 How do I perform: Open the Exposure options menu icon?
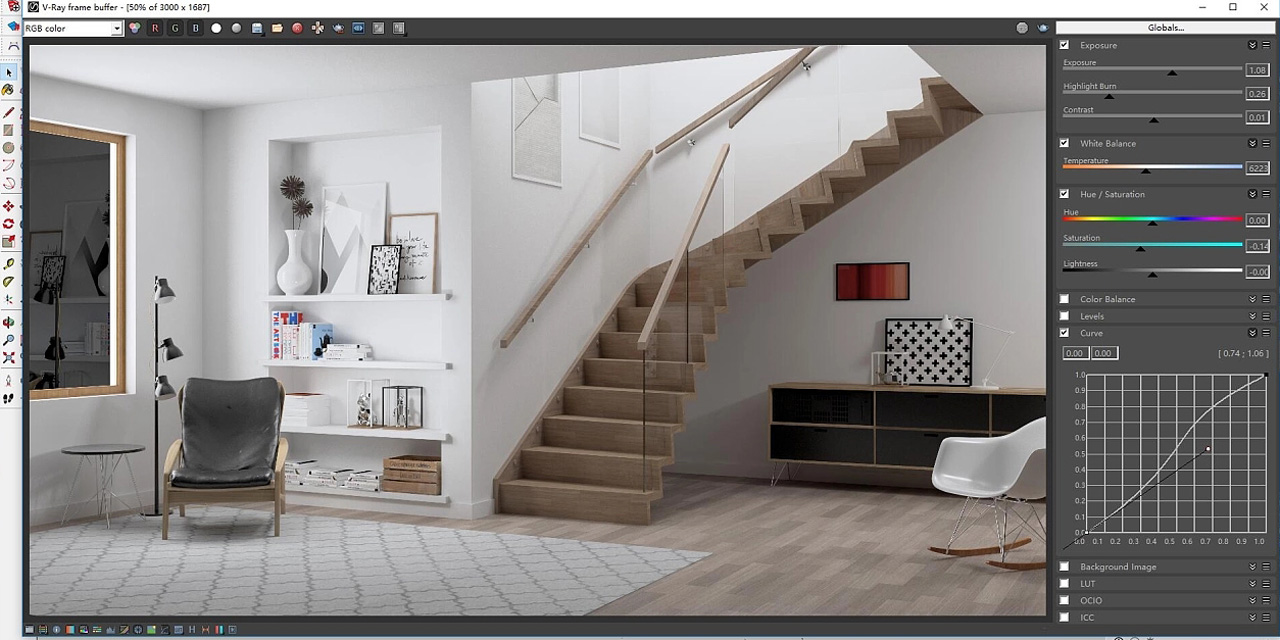click(x=1266, y=45)
